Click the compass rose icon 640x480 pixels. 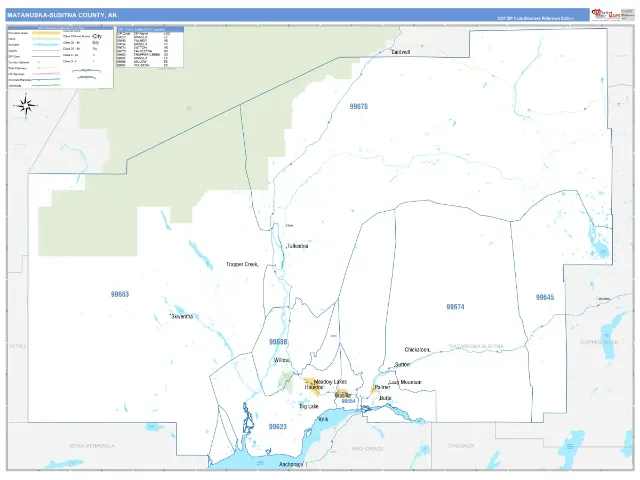27,105
